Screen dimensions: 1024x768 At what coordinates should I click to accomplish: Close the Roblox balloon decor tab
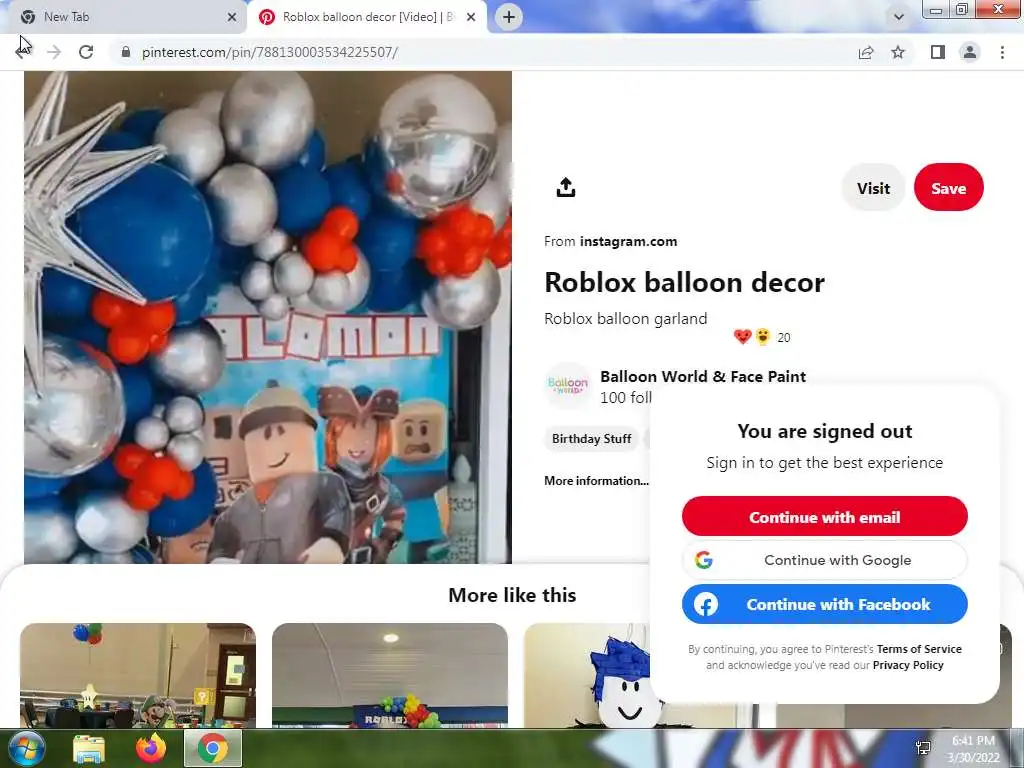point(471,17)
